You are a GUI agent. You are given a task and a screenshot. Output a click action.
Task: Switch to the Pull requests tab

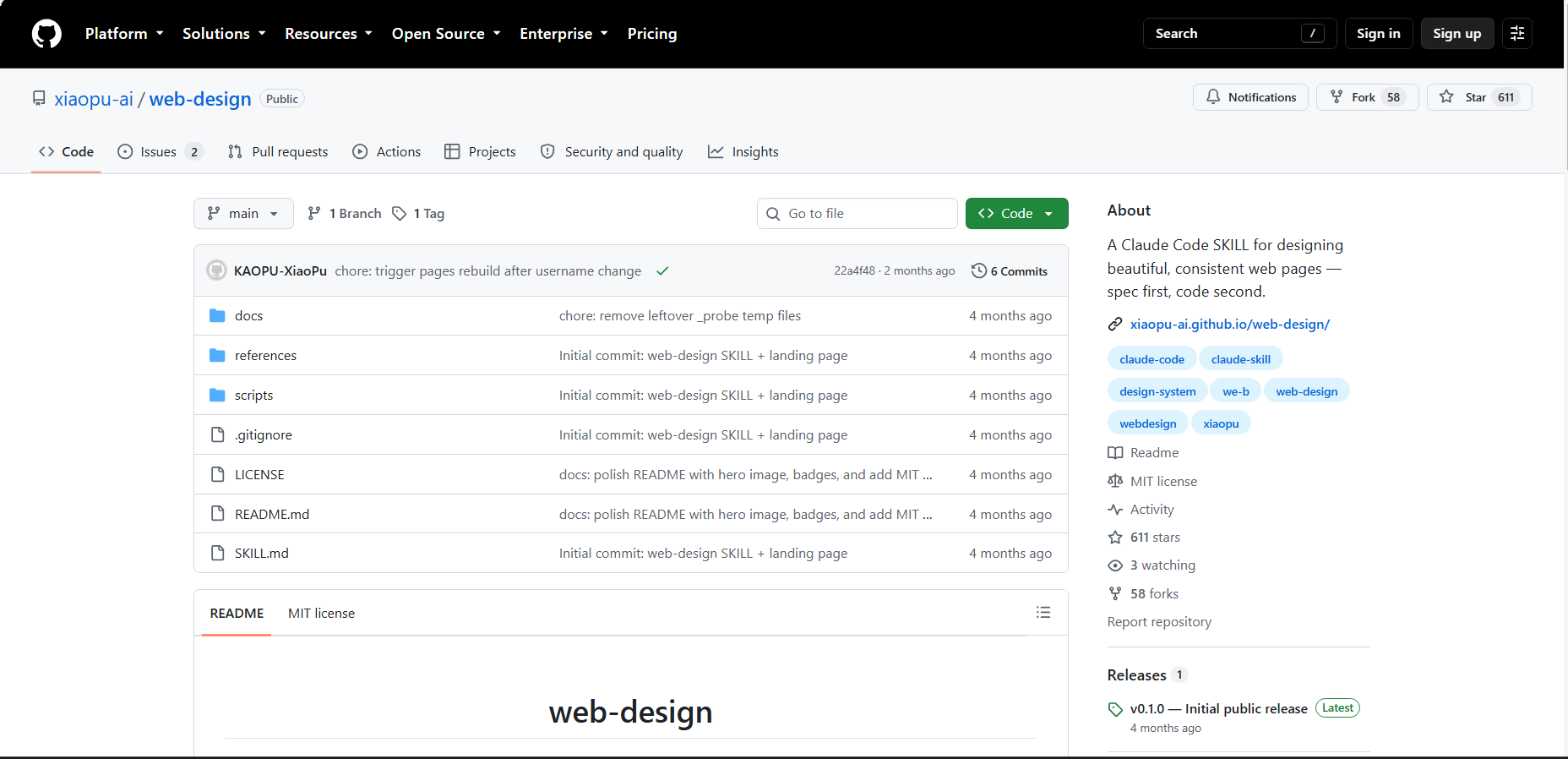(x=278, y=152)
